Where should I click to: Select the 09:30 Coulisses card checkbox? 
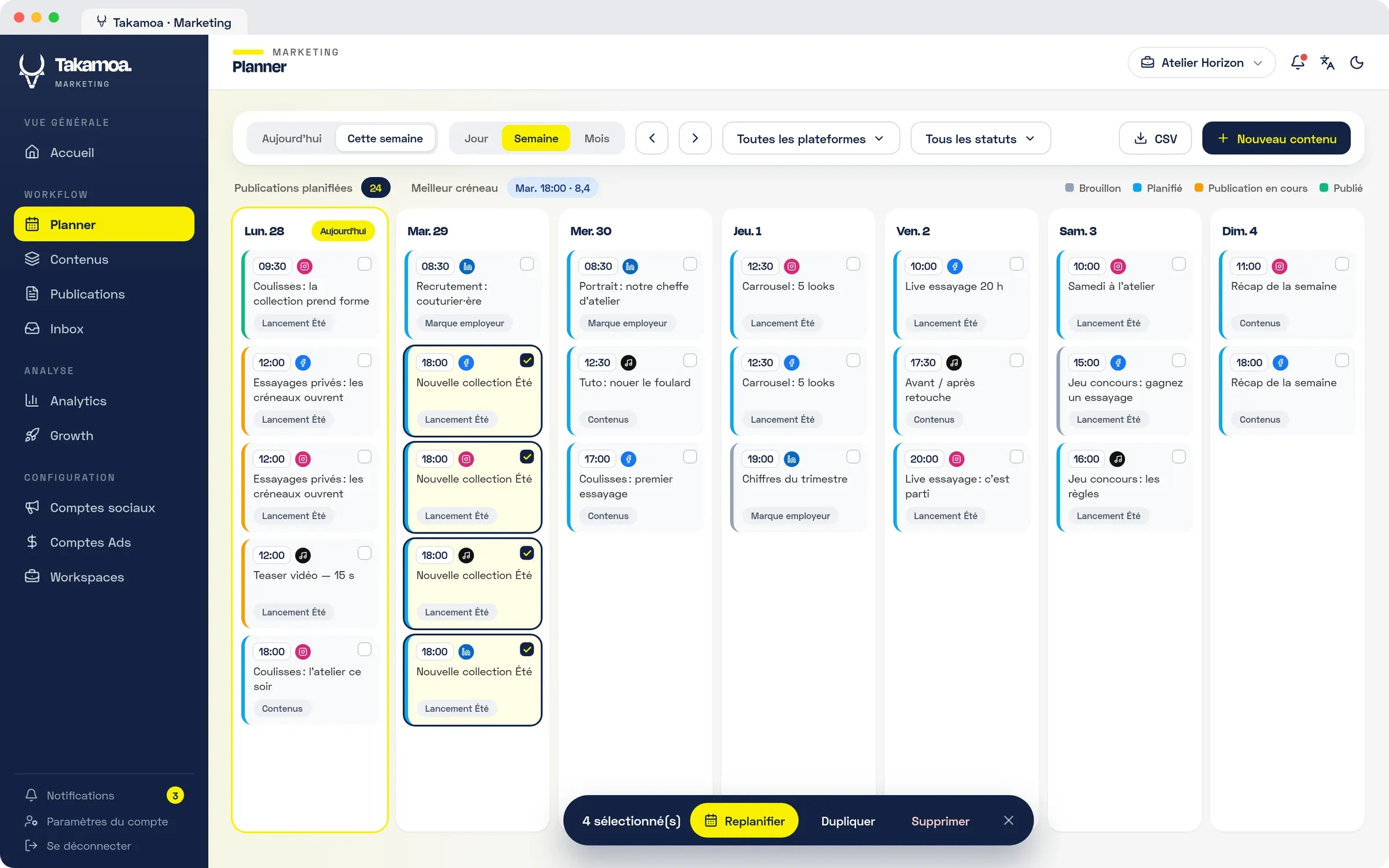pyautogui.click(x=365, y=264)
